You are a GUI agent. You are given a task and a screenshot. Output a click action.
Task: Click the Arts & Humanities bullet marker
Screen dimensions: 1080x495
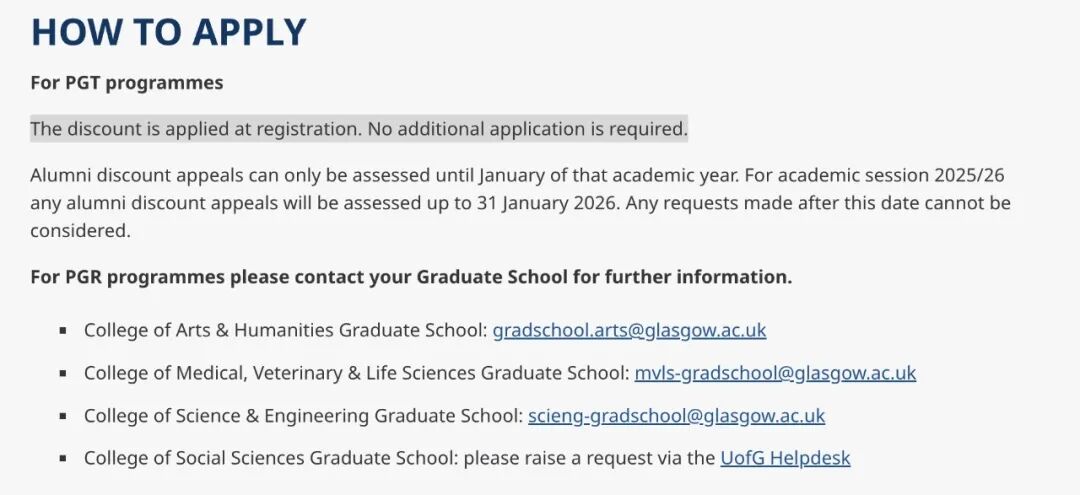coord(63,330)
